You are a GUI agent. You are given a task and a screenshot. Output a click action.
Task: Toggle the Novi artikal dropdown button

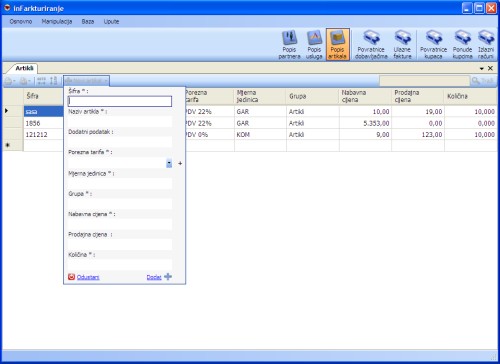(x=86, y=81)
